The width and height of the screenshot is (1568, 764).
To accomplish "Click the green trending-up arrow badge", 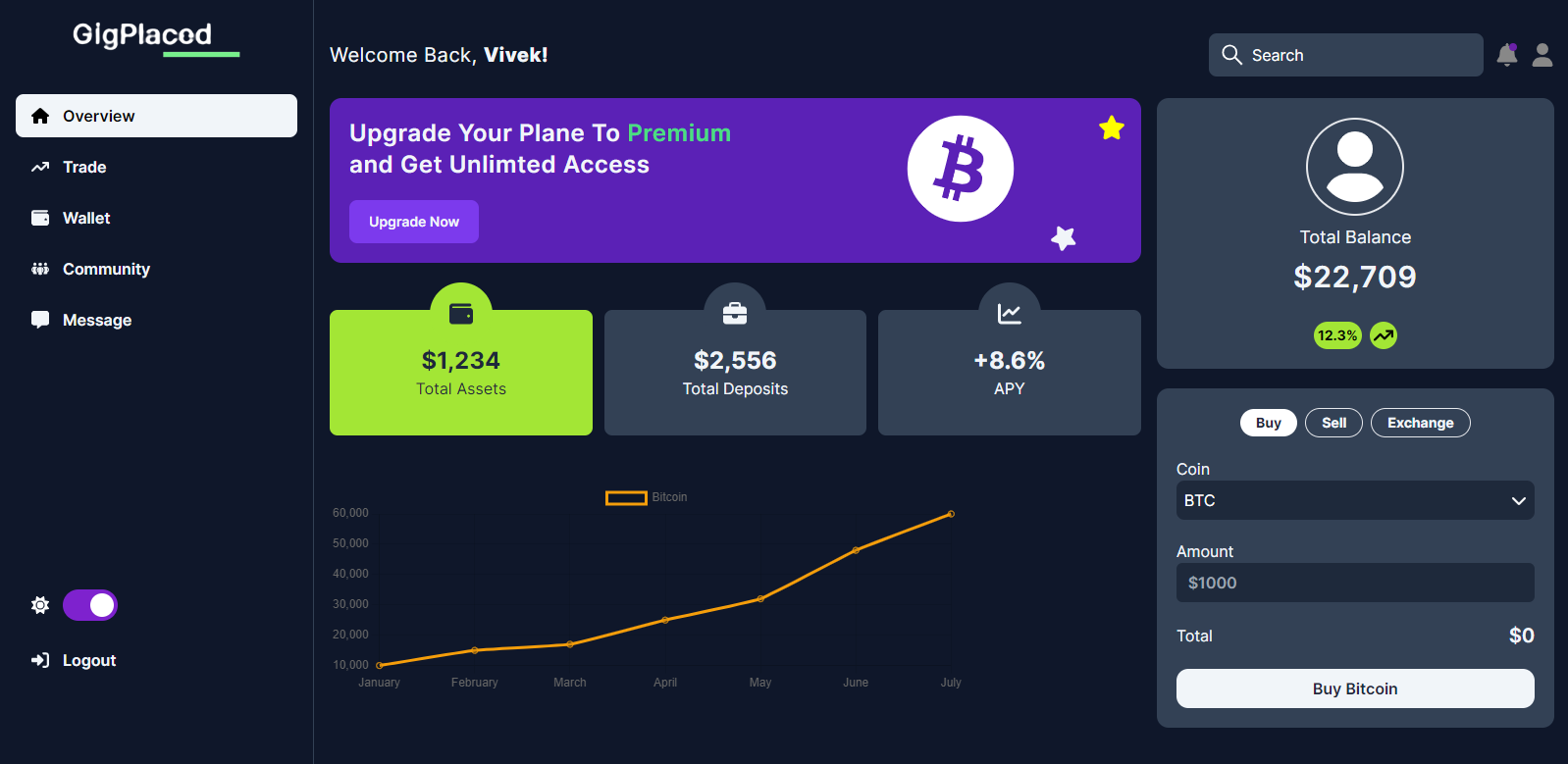I will (x=1384, y=335).
